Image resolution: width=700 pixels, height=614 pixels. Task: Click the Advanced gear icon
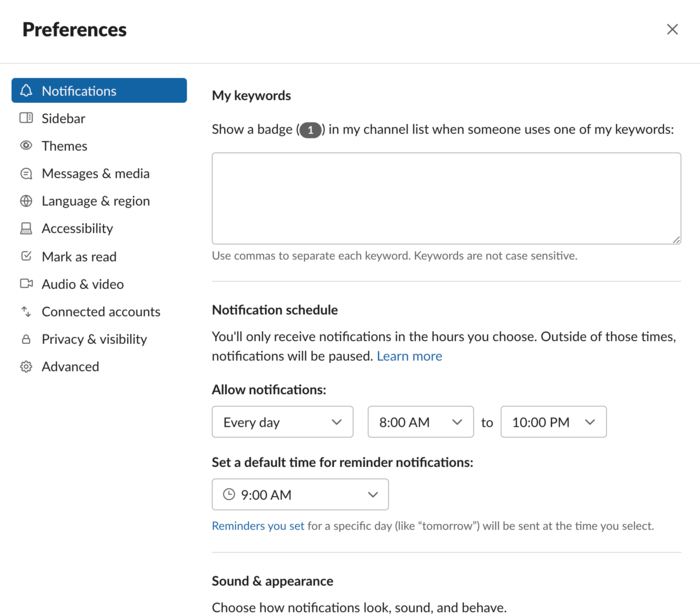[x=26, y=367]
